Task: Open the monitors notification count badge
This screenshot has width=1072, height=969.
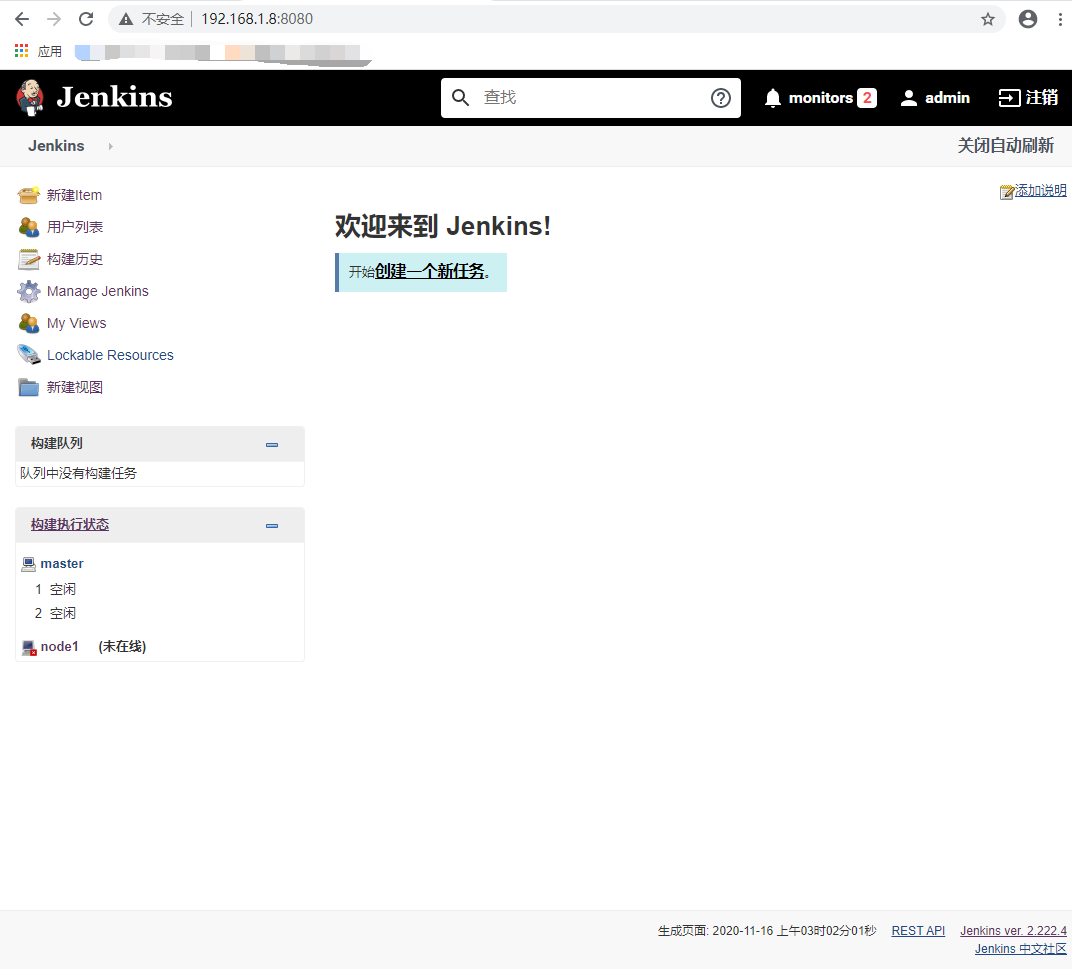Action: tap(867, 98)
